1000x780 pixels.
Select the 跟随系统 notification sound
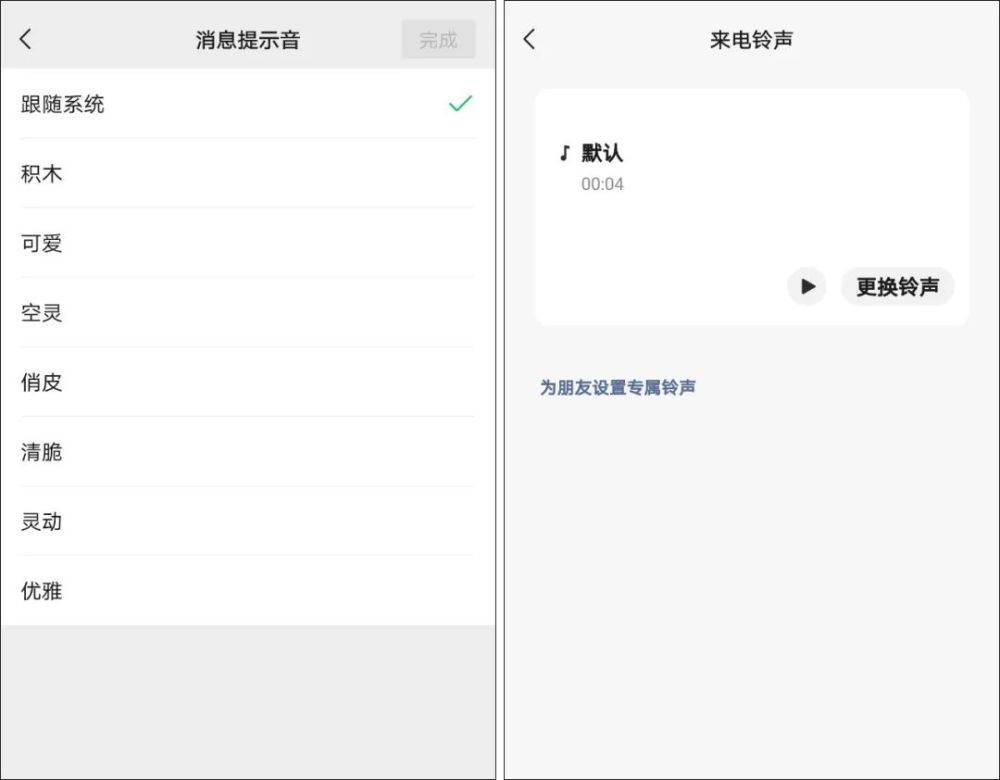[x=247, y=104]
